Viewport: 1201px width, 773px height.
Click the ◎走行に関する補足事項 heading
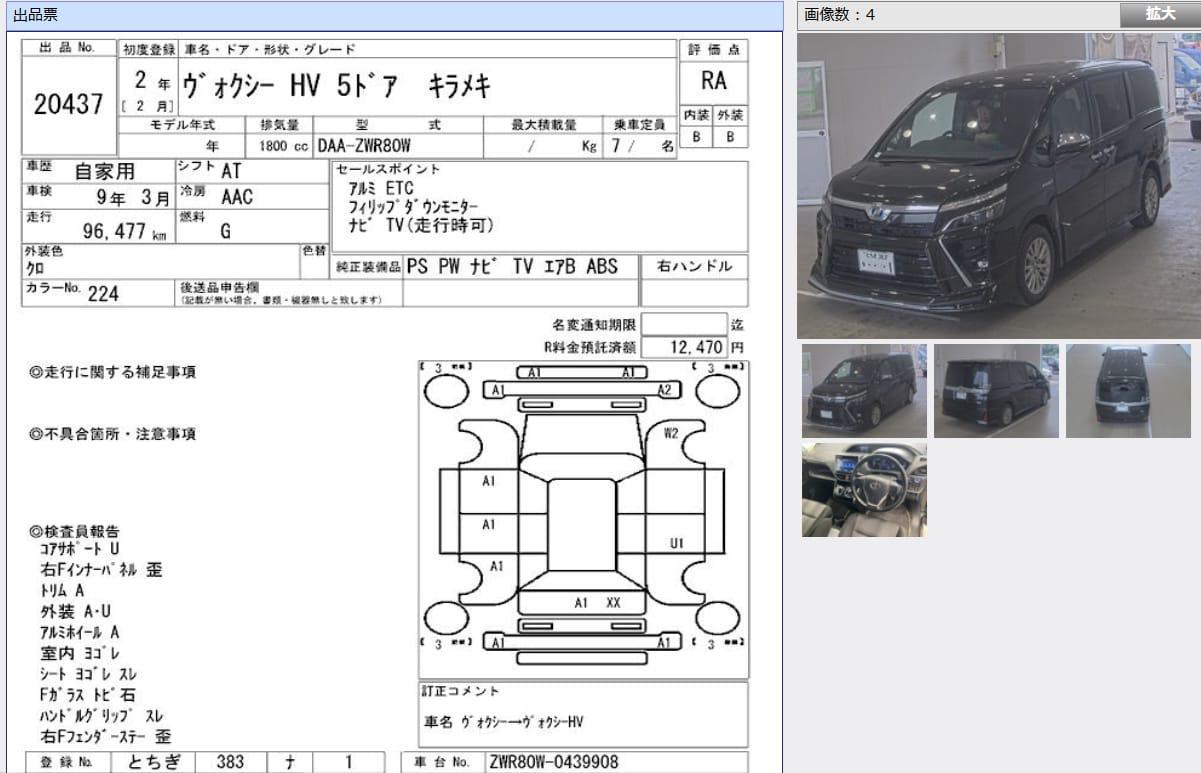coord(113,372)
